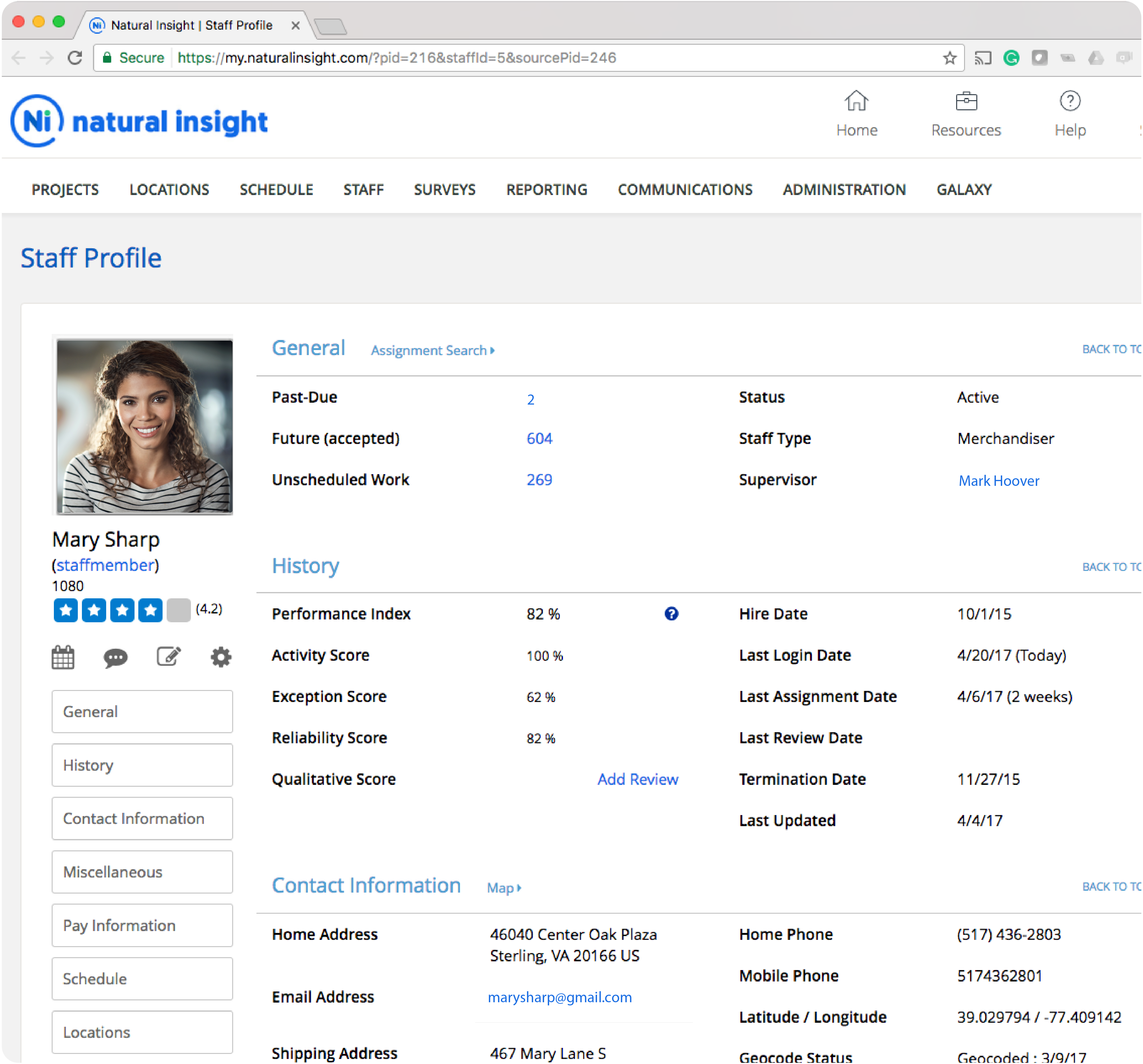
Task: Select the Pay Information sidebar section
Action: coord(142,925)
